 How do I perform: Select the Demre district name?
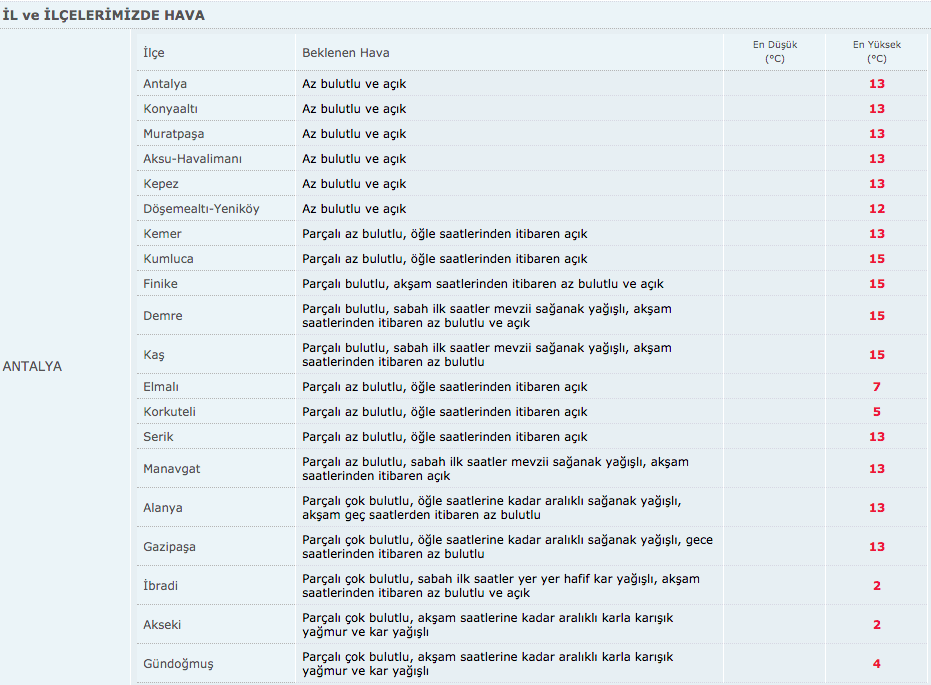tap(163, 315)
